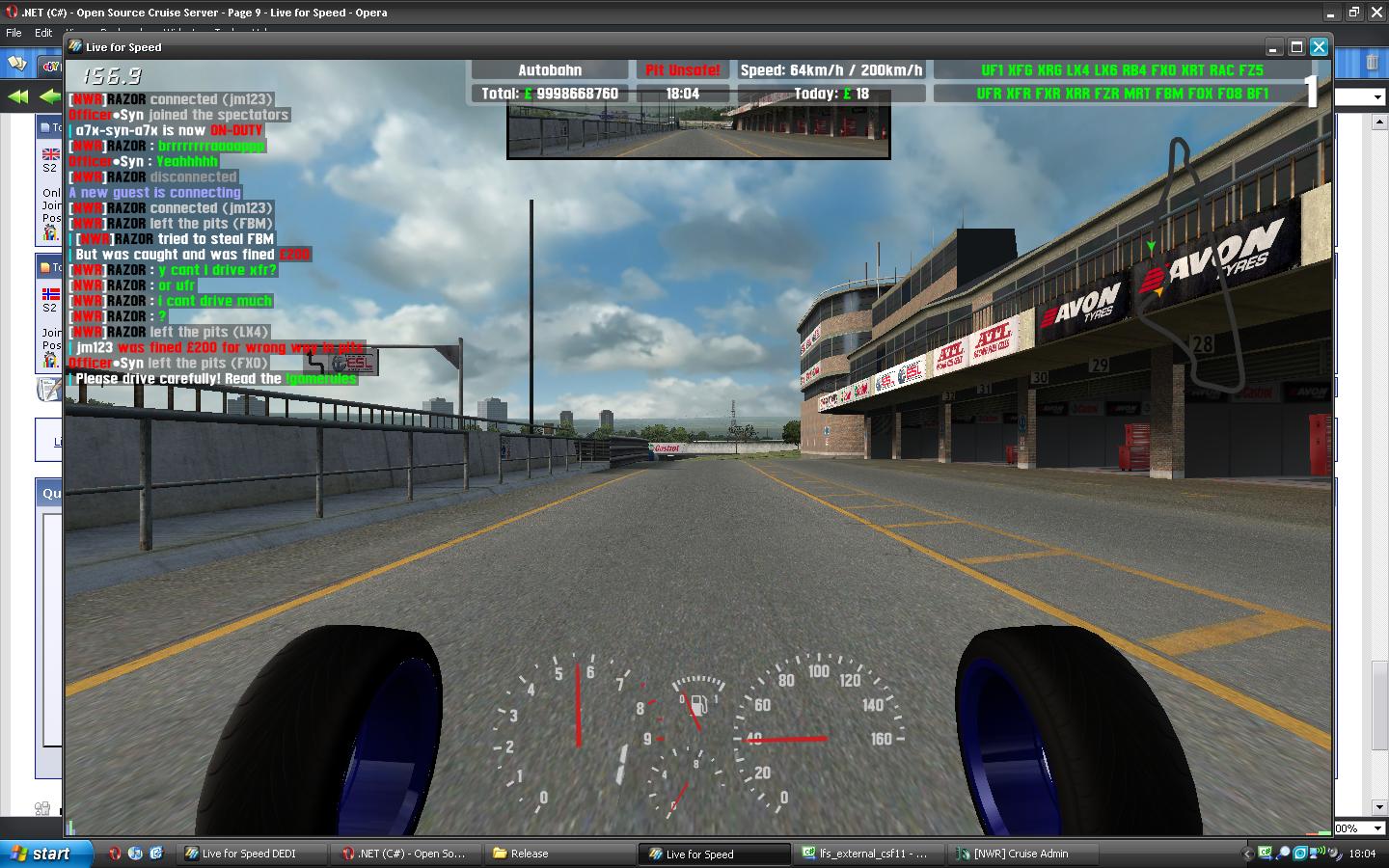Click the UFR XFR FXR car list row

1122,94
